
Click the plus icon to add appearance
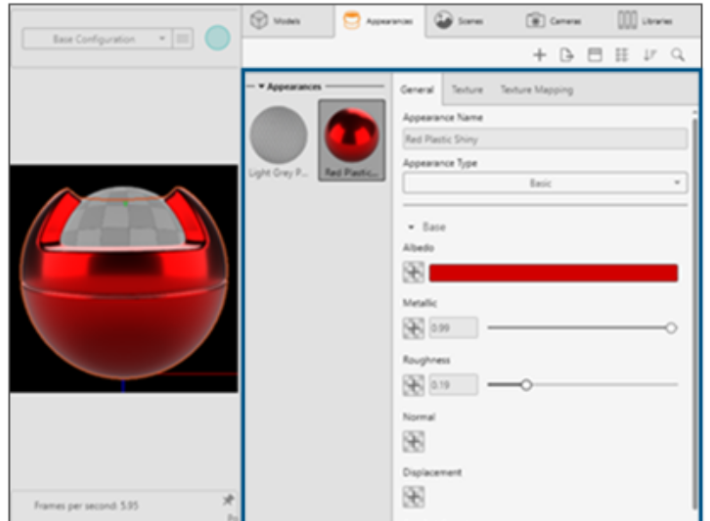coord(539,56)
